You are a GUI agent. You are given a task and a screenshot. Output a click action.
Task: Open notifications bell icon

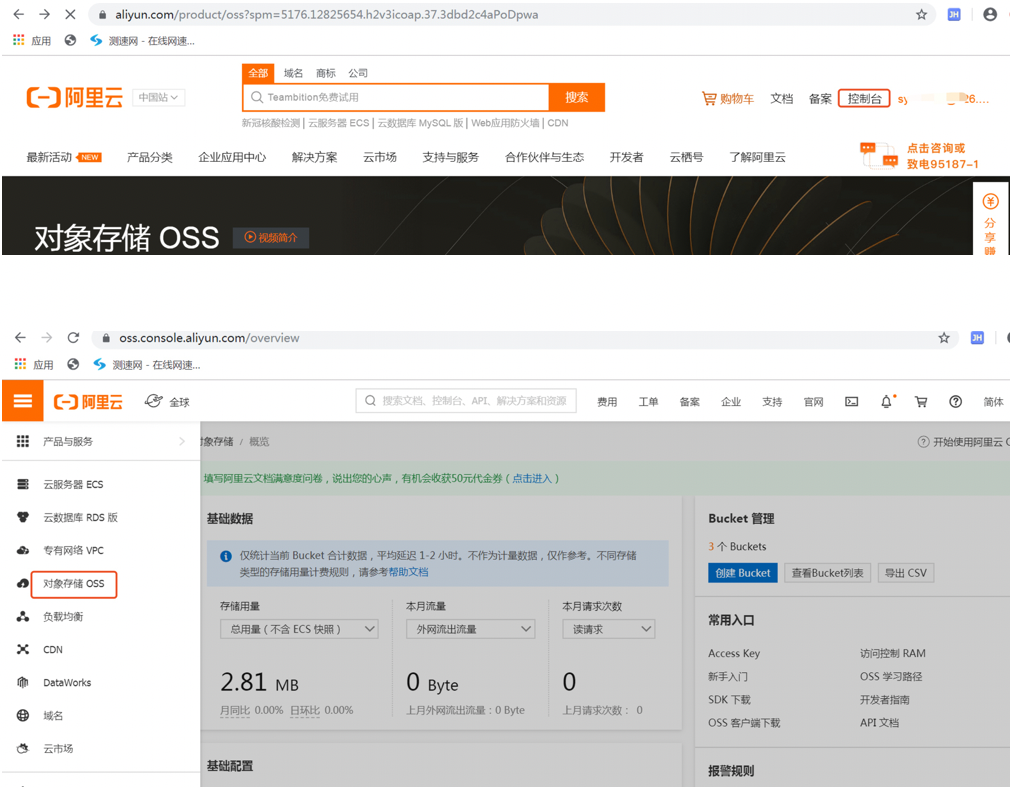pos(886,401)
